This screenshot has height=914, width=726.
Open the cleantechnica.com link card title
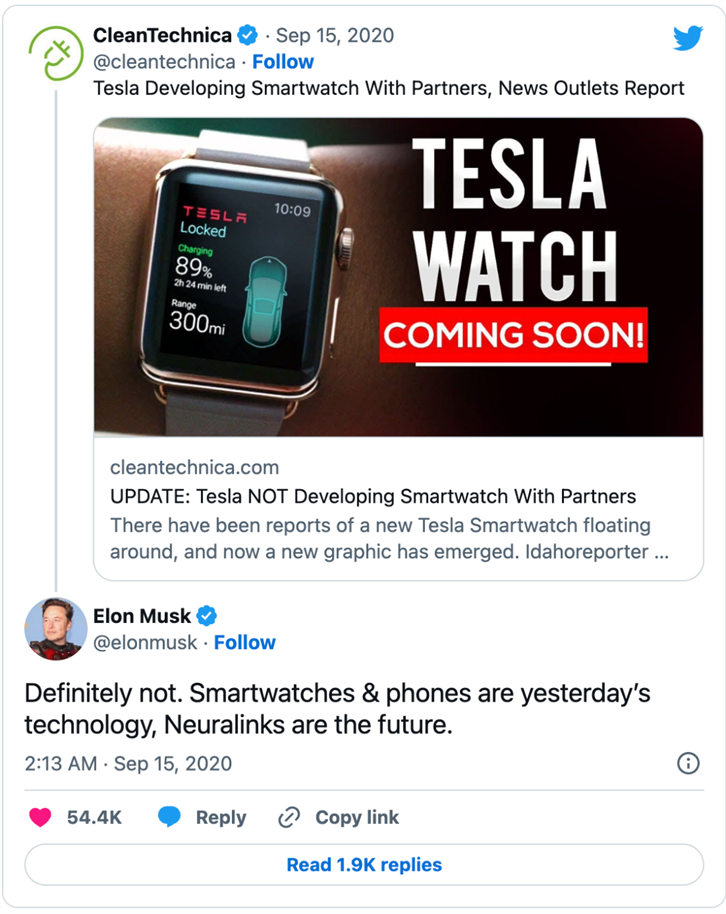coord(373,496)
